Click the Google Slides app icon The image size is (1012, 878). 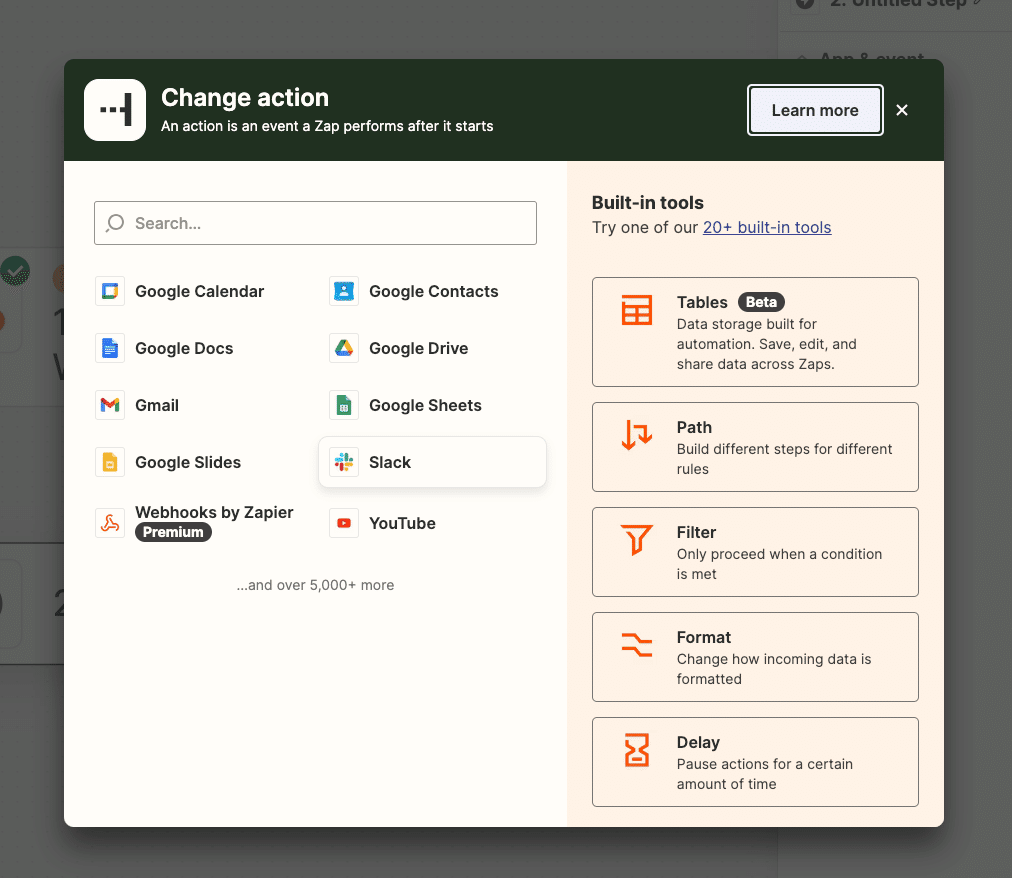(x=110, y=462)
